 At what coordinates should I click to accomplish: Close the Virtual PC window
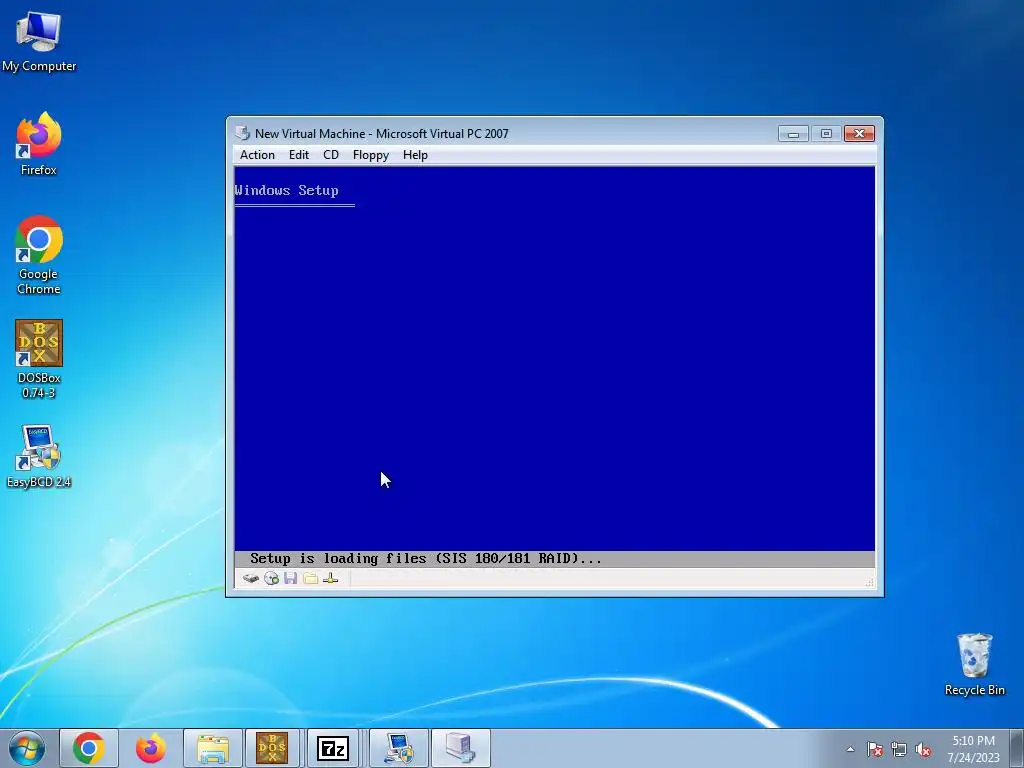(x=859, y=133)
